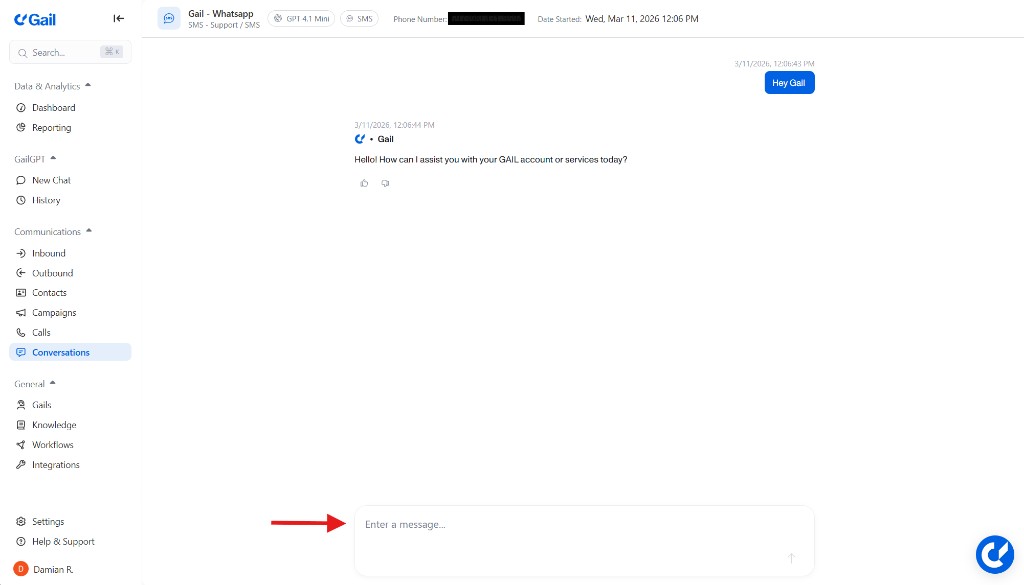Give a thumbs up to Gail's message
This screenshot has height=585, width=1024.
pos(364,183)
